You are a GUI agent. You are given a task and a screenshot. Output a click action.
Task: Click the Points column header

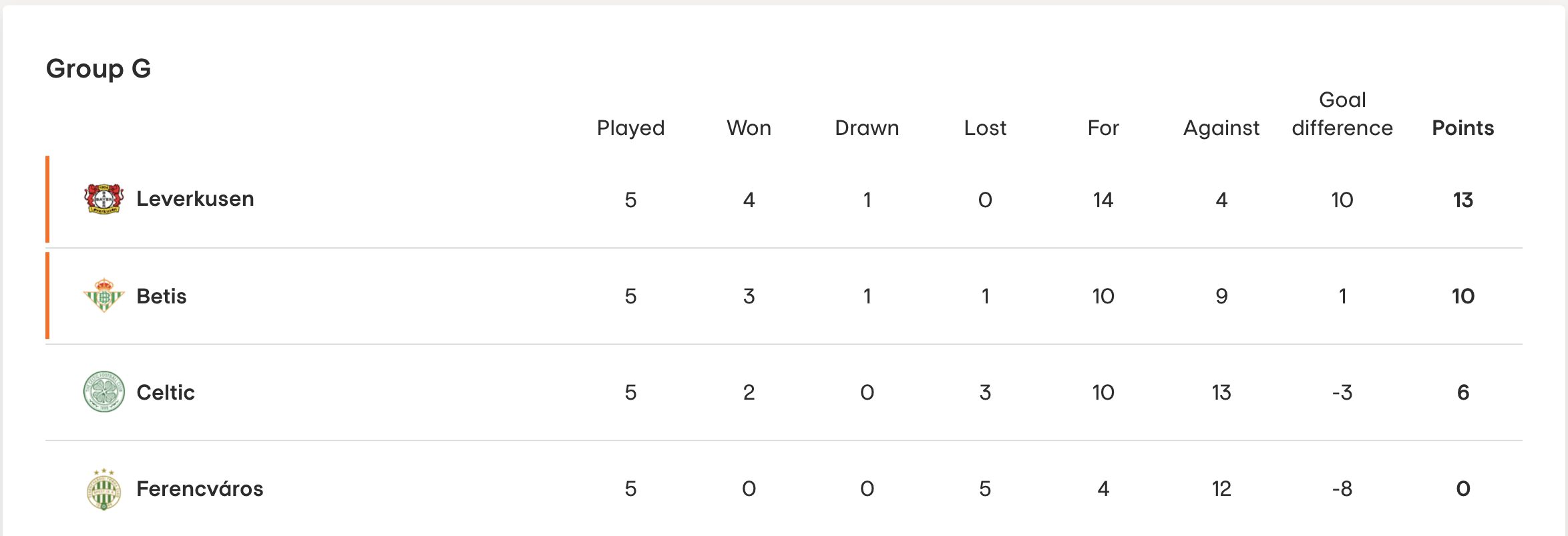[1462, 128]
